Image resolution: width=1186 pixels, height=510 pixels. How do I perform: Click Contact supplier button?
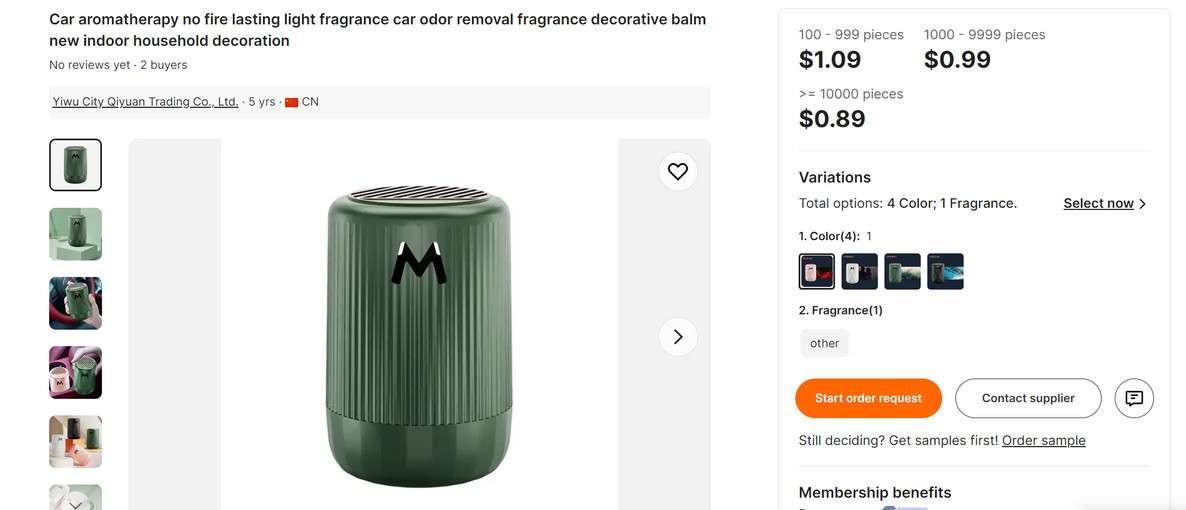click(1028, 398)
